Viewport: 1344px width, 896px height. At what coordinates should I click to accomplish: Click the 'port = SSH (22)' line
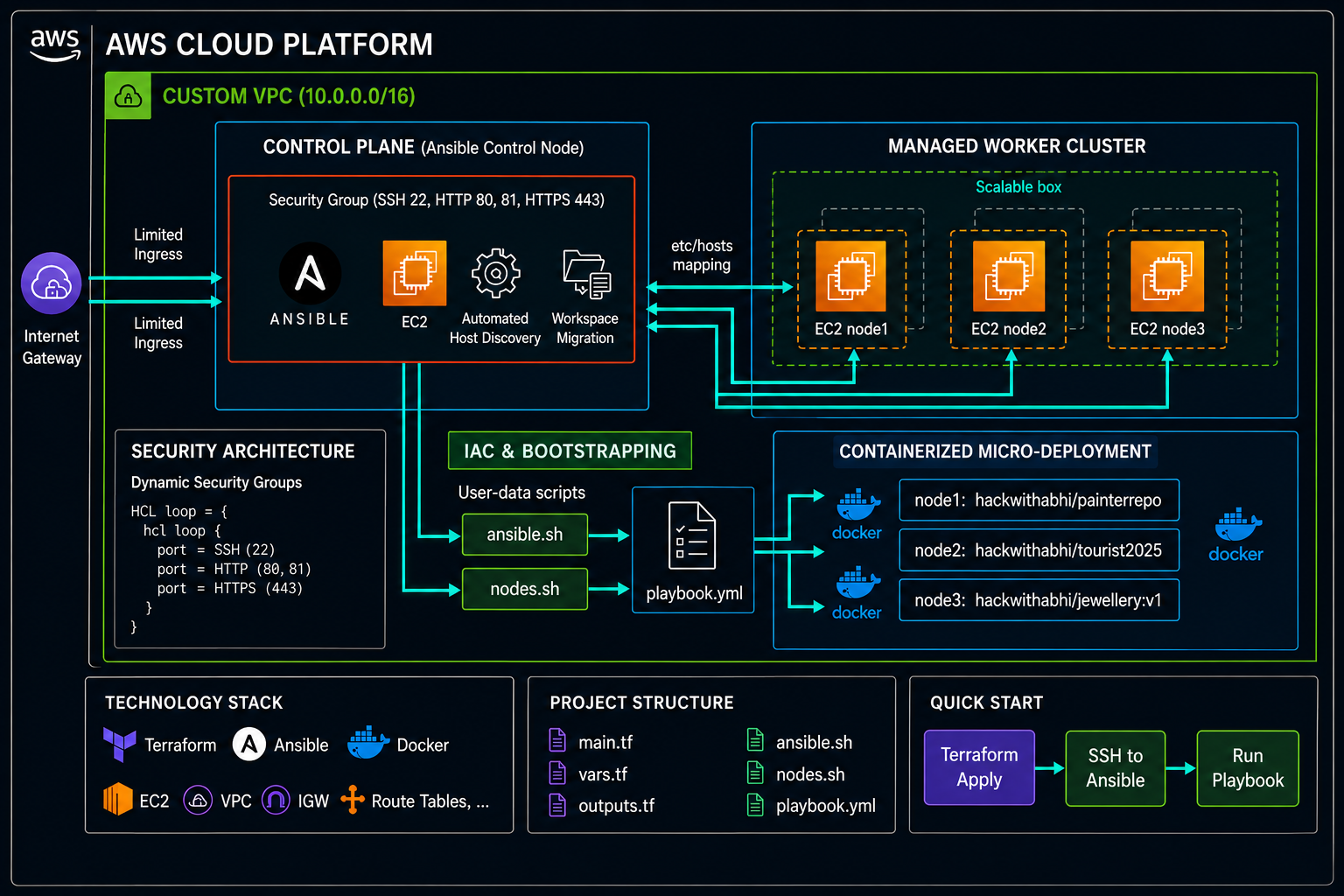click(216, 549)
